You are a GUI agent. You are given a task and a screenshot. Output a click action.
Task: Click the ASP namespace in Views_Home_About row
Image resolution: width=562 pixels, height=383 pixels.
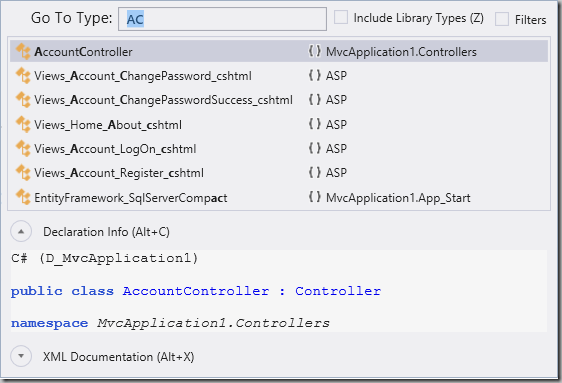336,125
